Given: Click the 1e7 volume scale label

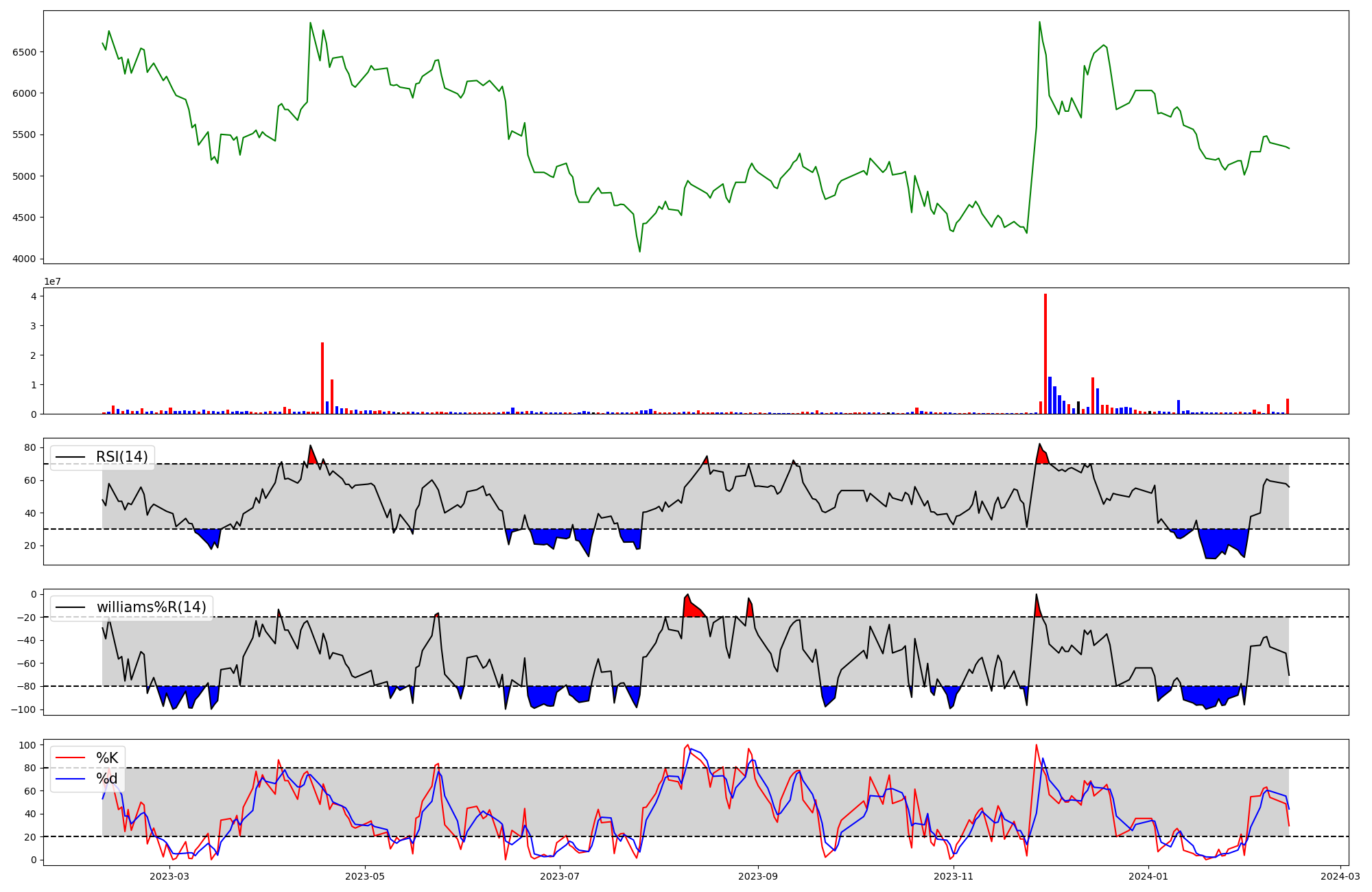Looking at the screenshot, I should [53, 282].
